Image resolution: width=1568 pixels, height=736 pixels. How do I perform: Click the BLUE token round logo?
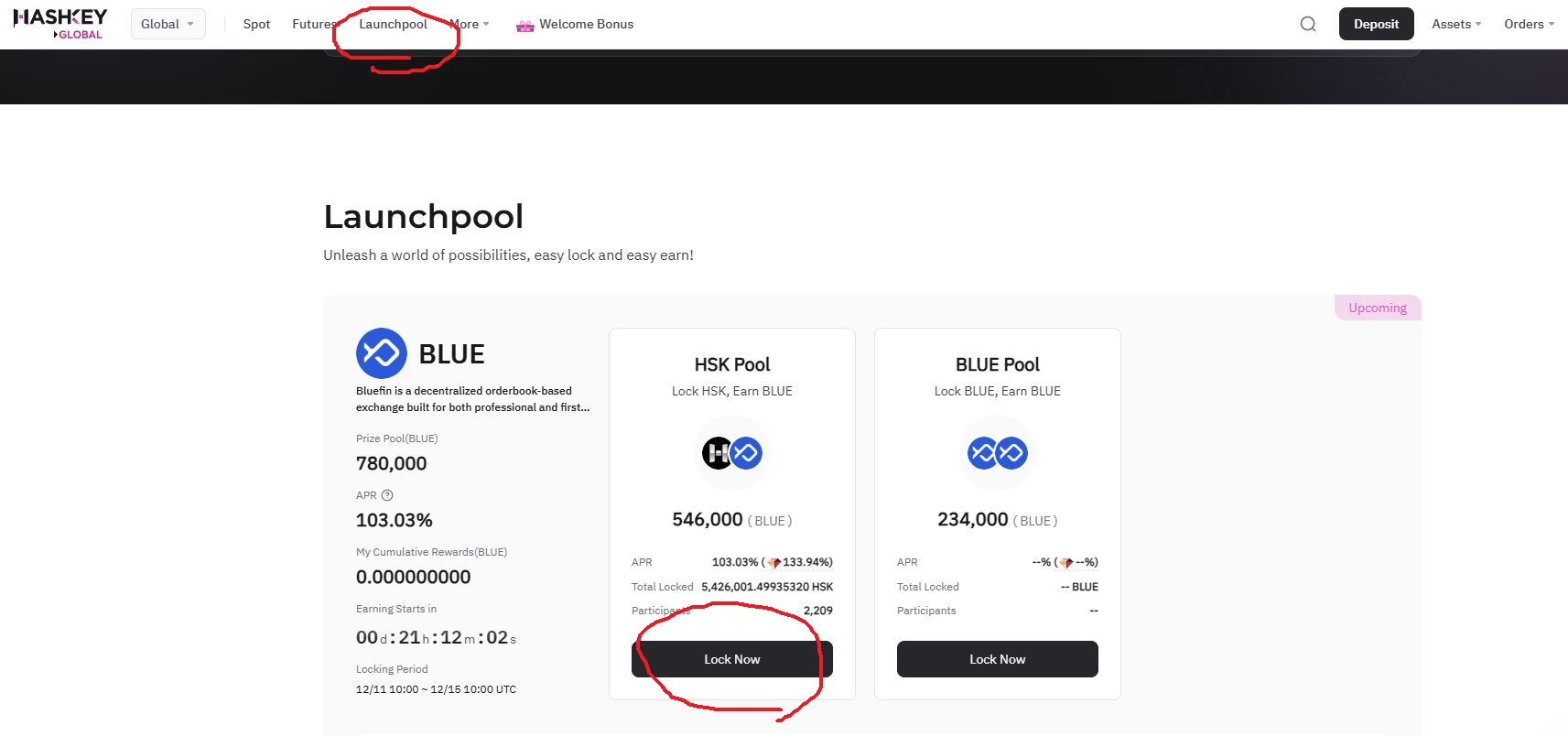pos(382,353)
